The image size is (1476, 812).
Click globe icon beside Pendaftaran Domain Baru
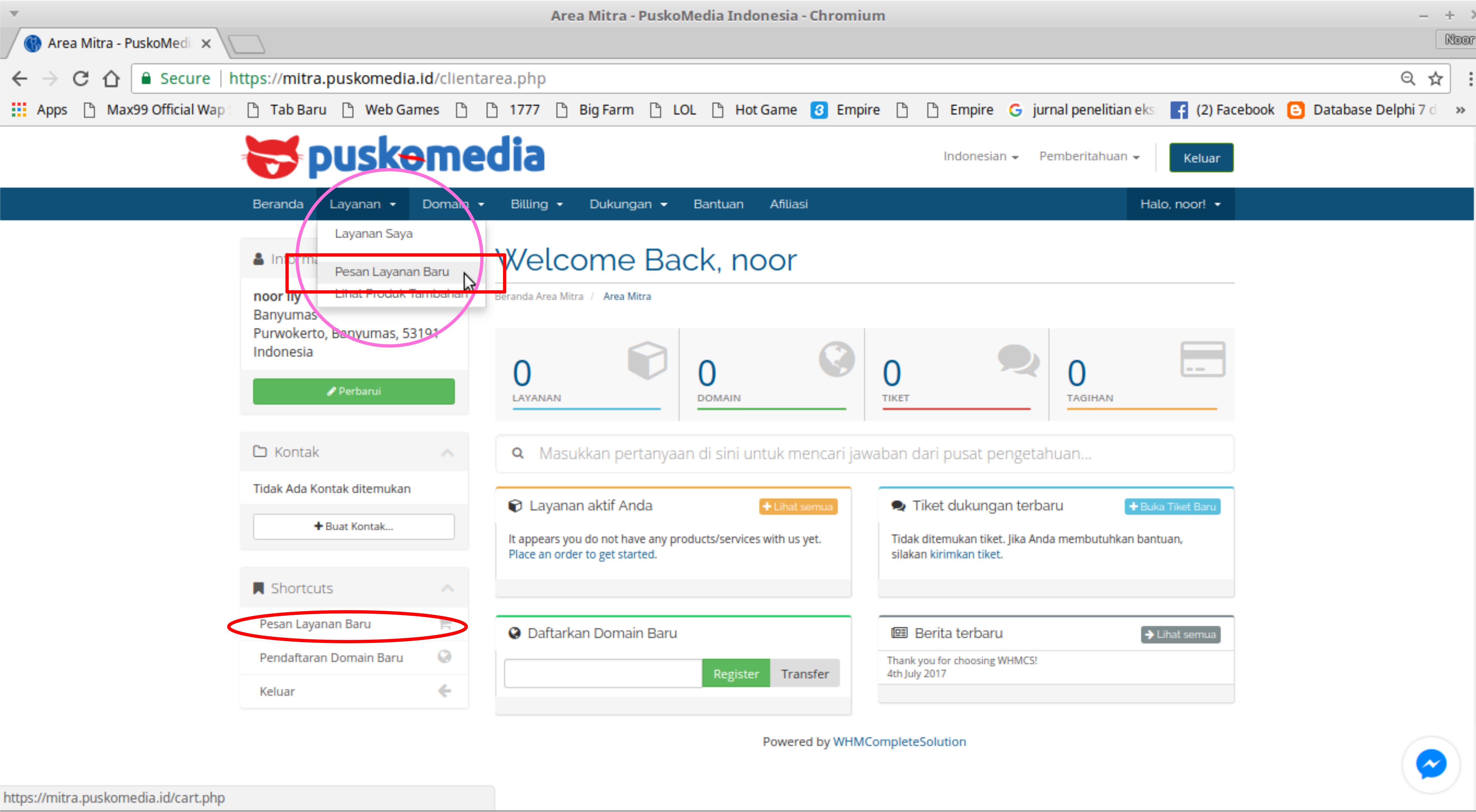pyautogui.click(x=445, y=657)
